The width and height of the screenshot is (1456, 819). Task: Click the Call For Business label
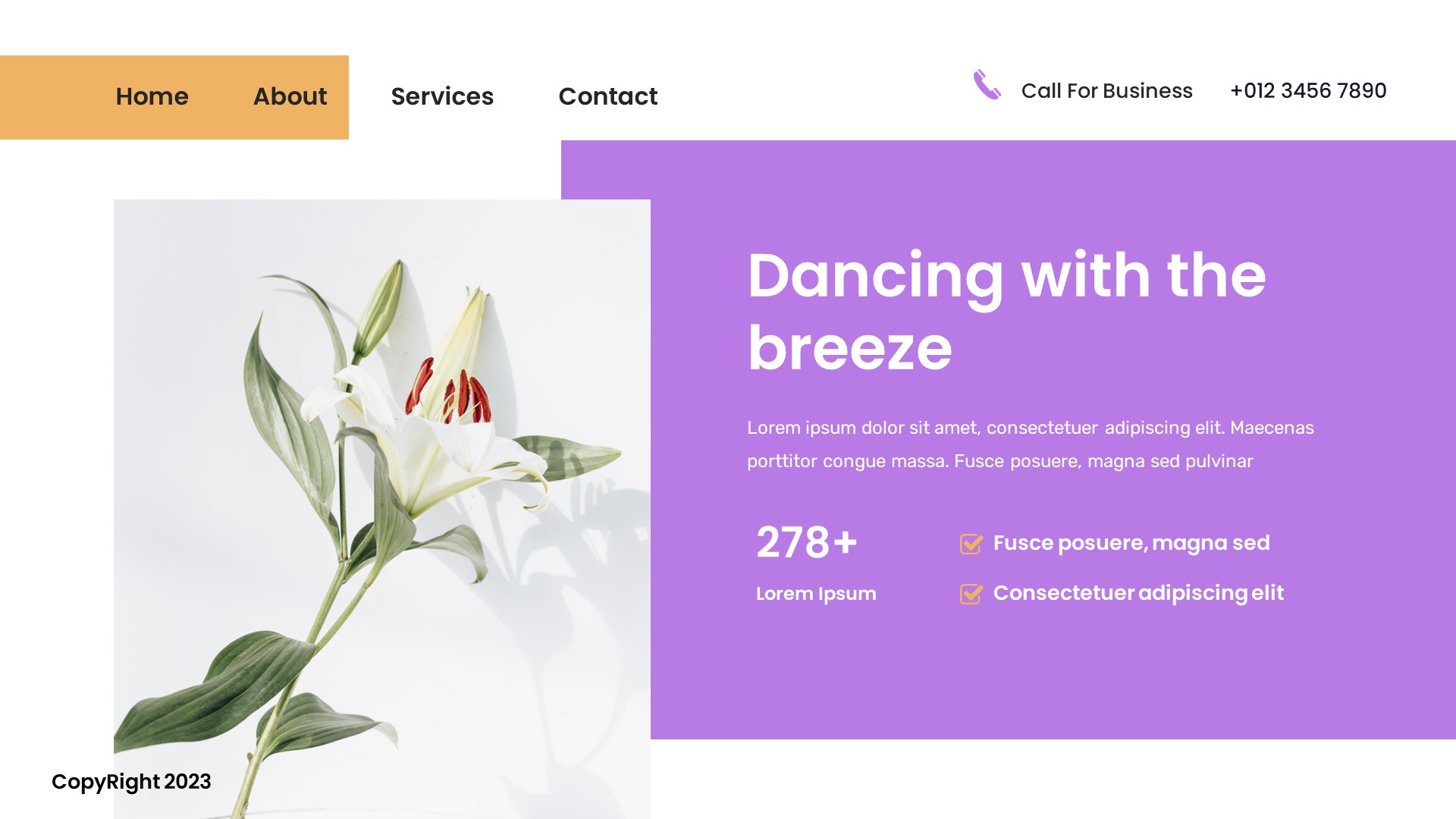pos(1107,90)
